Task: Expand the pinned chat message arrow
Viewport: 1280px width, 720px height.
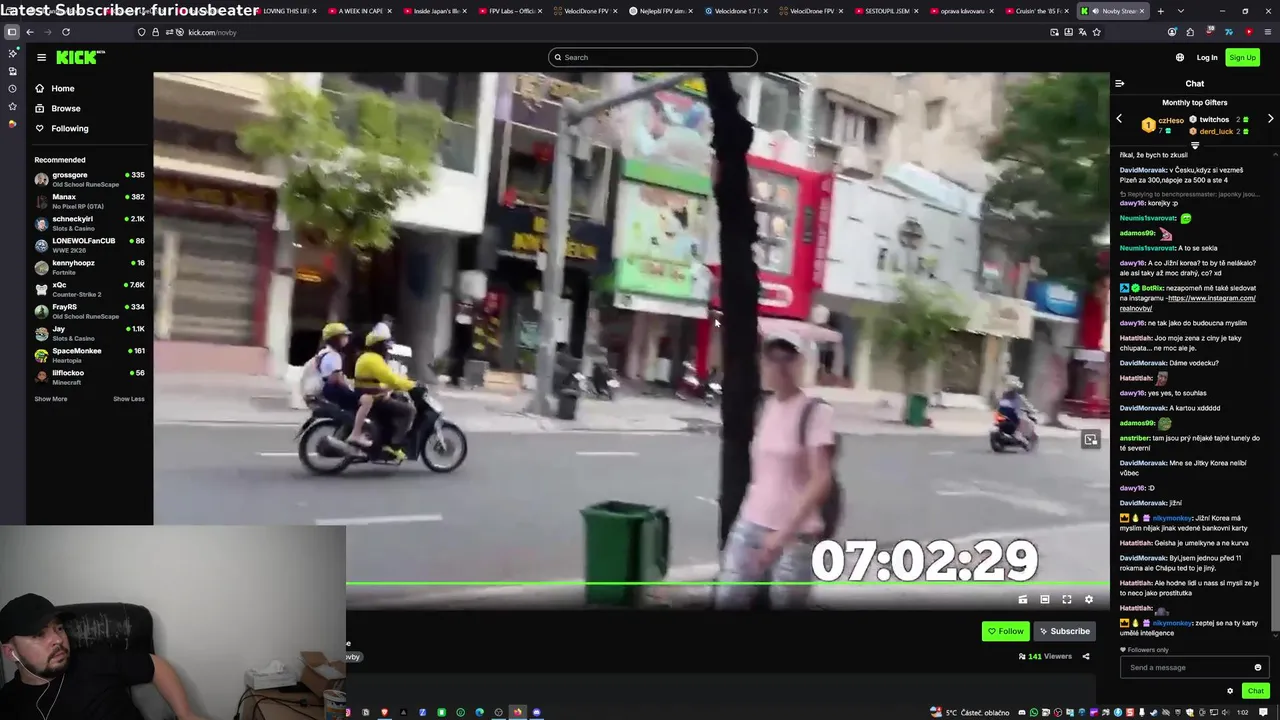Action: (x=1195, y=146)
